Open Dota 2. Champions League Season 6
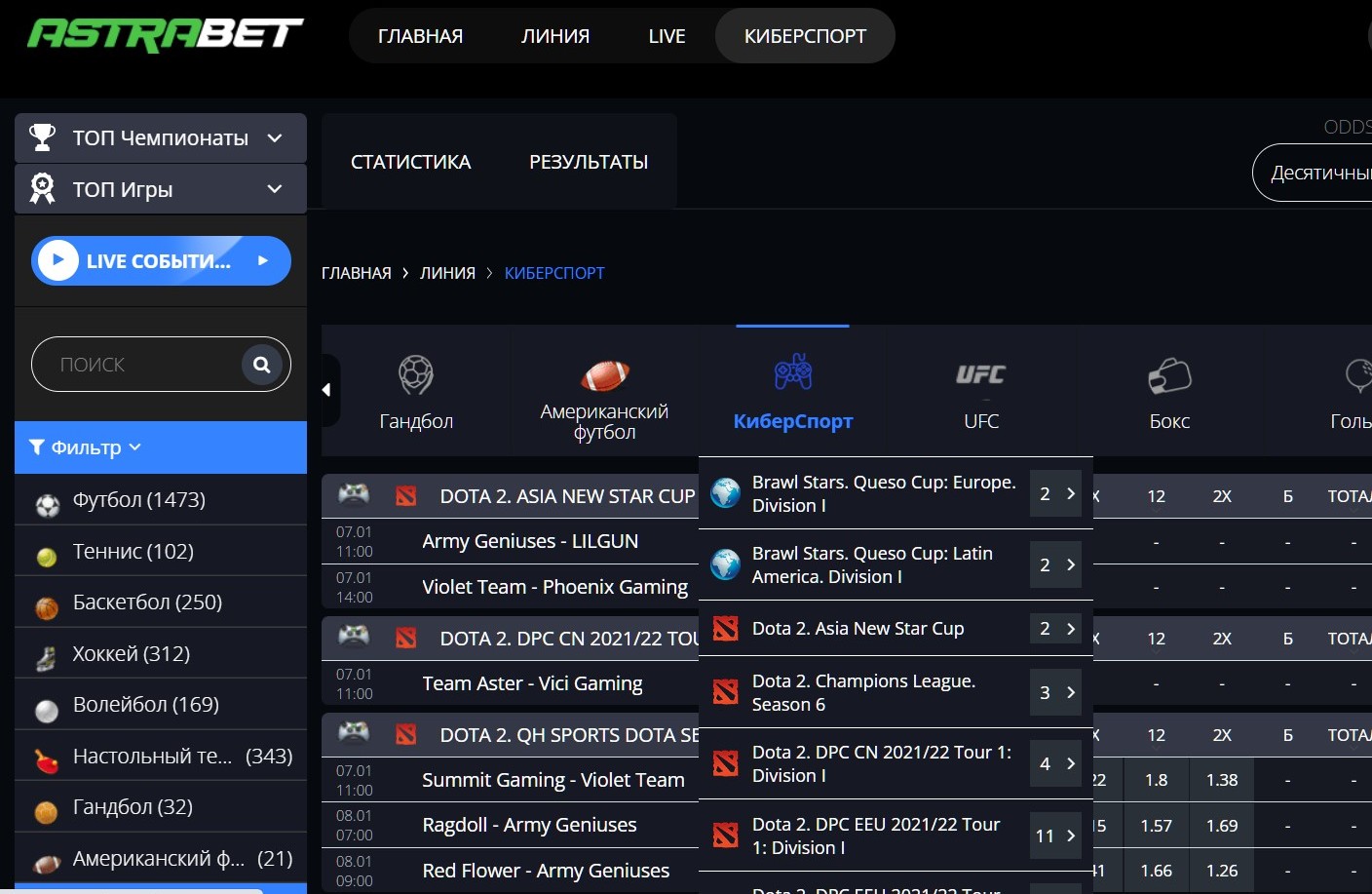Viewport: 1372px width, 894px height. [896, 692]
